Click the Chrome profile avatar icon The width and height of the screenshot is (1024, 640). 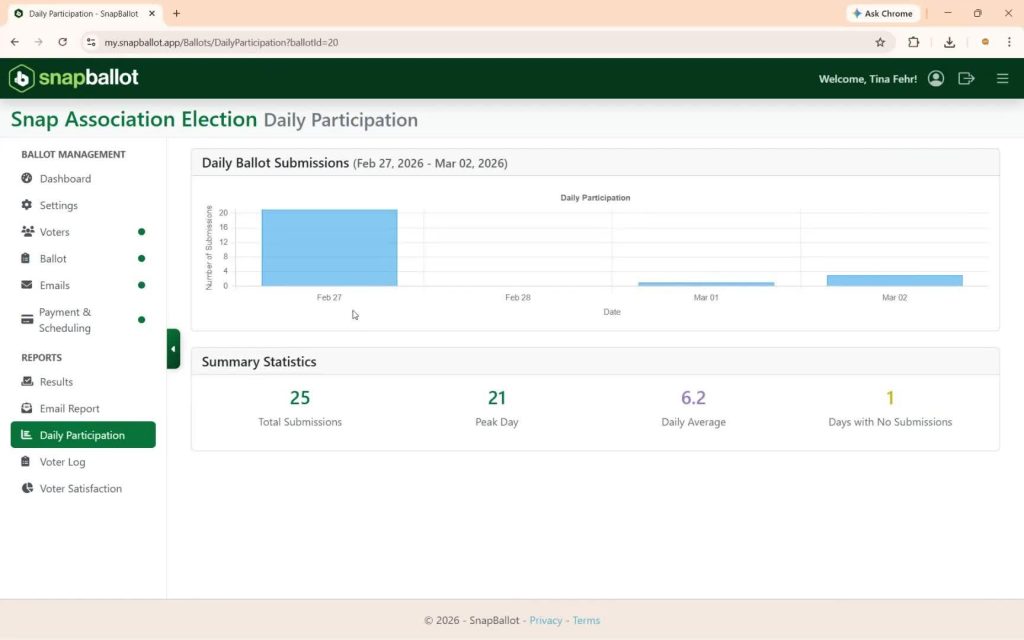tap(985, 42)
